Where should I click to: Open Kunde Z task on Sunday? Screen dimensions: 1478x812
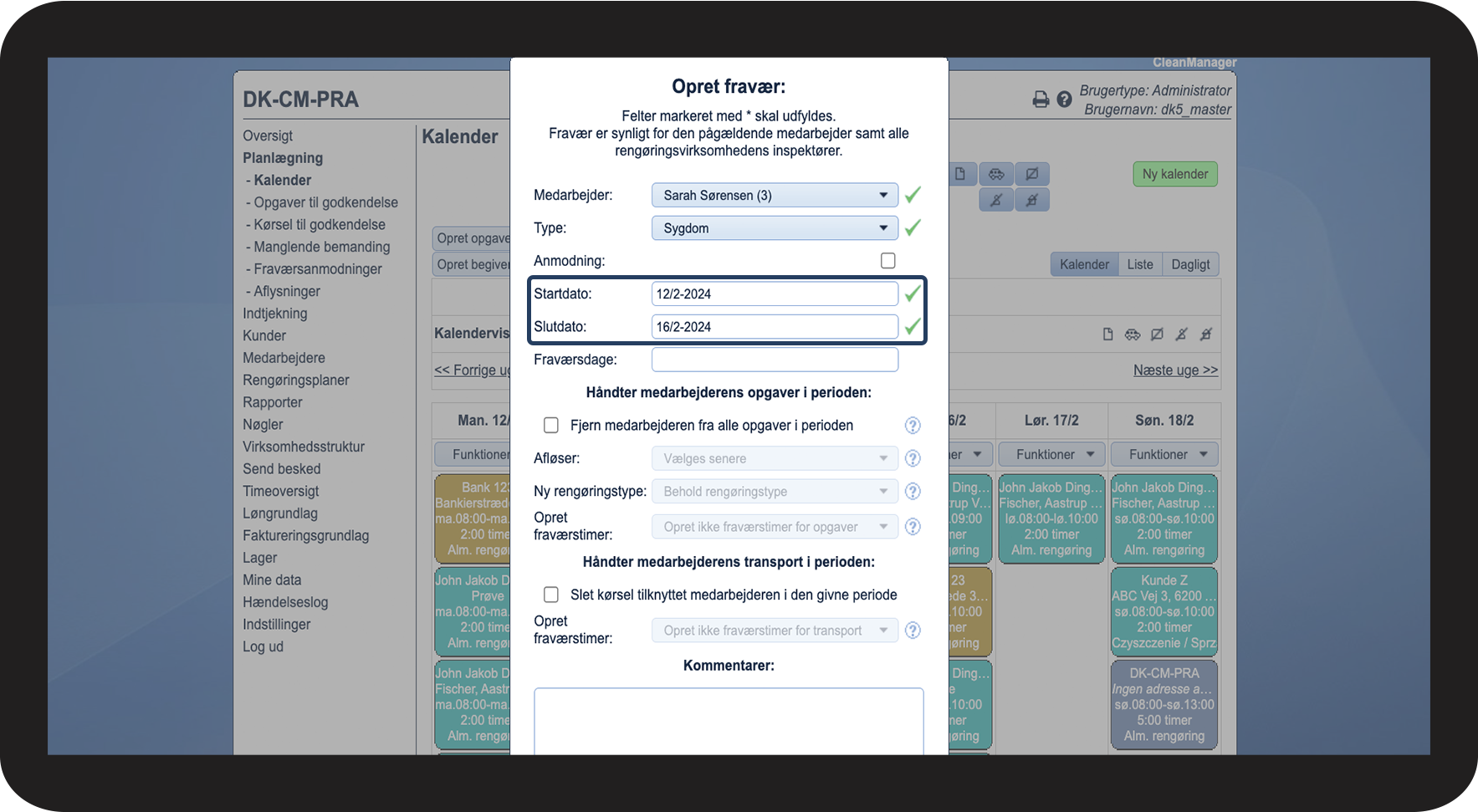pyautogui.click(x=1164, y=611)
